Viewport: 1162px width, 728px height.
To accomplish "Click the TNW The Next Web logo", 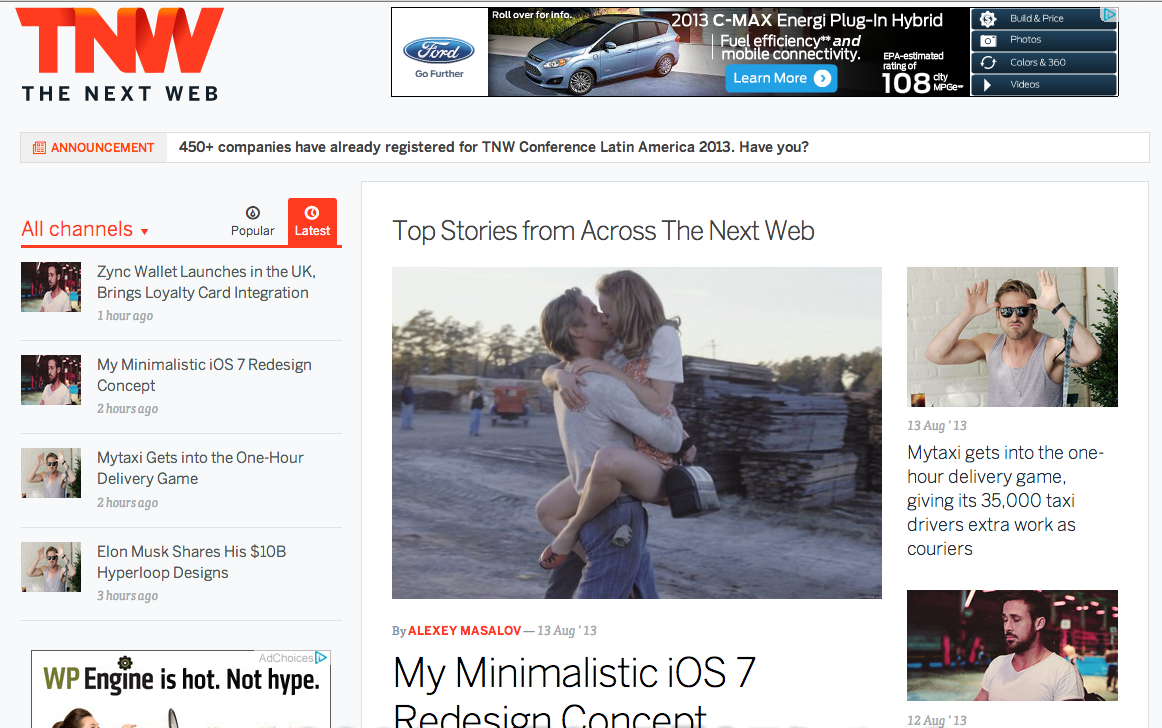I will [119, 54].
